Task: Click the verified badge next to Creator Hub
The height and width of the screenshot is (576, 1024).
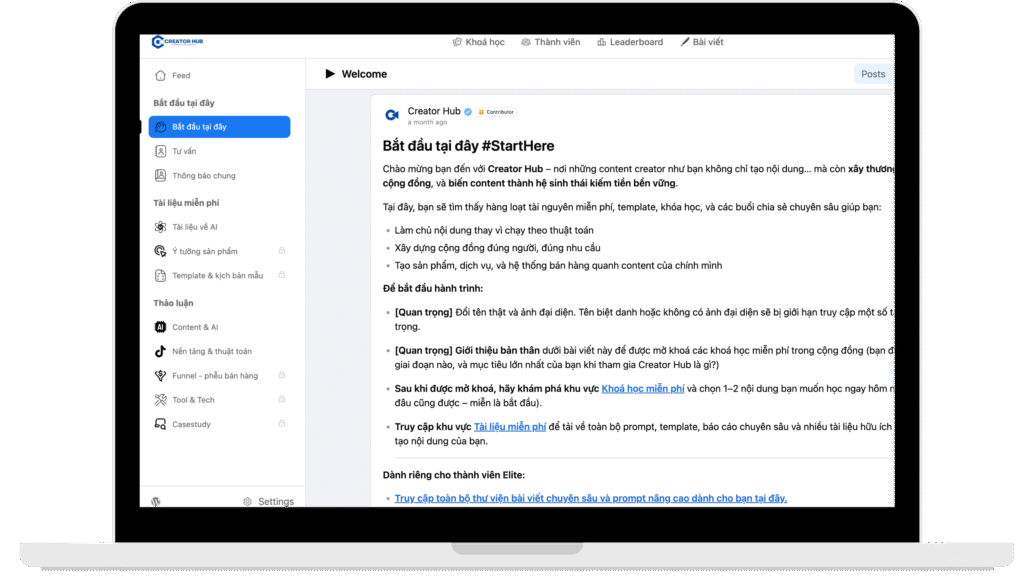Action: point(468,112)
